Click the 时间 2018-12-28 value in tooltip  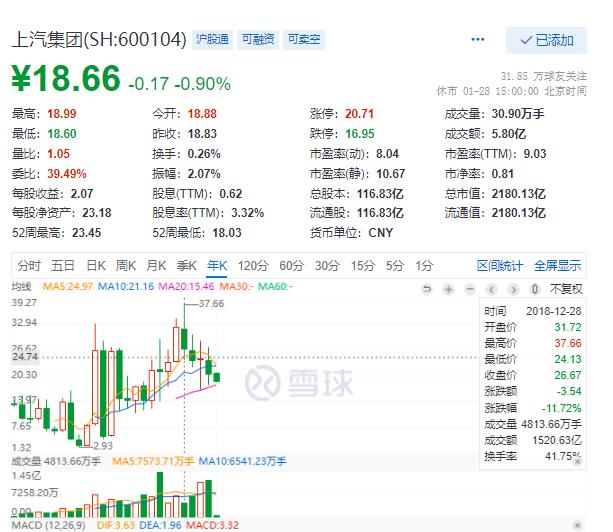[x=554, y=312]
